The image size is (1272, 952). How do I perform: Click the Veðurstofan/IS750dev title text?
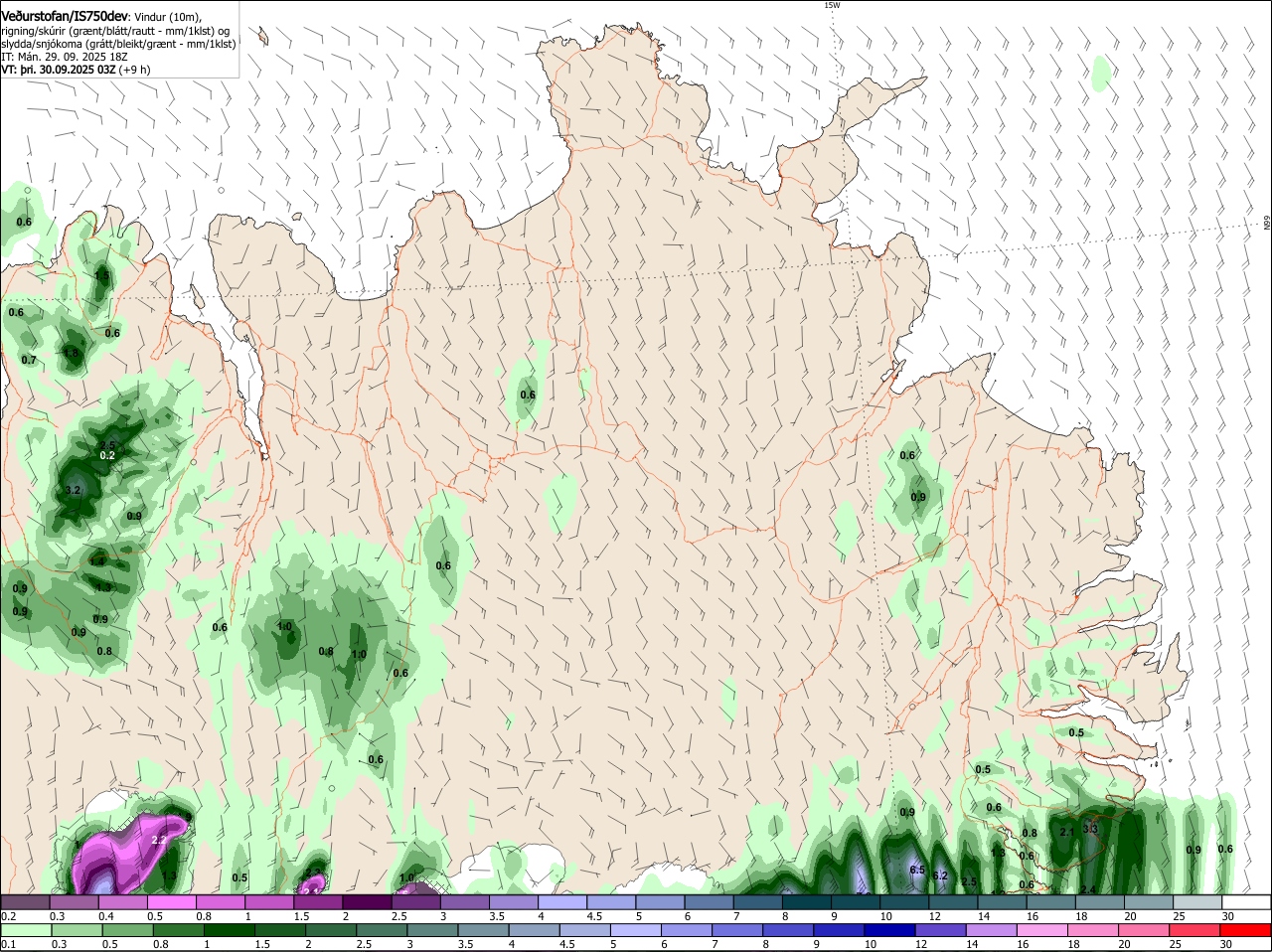tap(65, 17)
